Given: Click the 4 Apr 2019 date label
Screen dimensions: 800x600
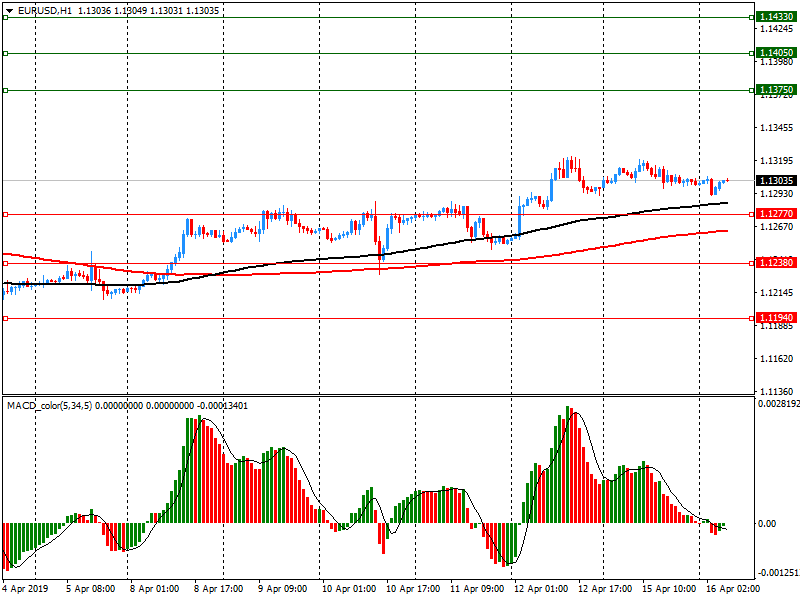Looking at the screenshot, I should 28,589.
